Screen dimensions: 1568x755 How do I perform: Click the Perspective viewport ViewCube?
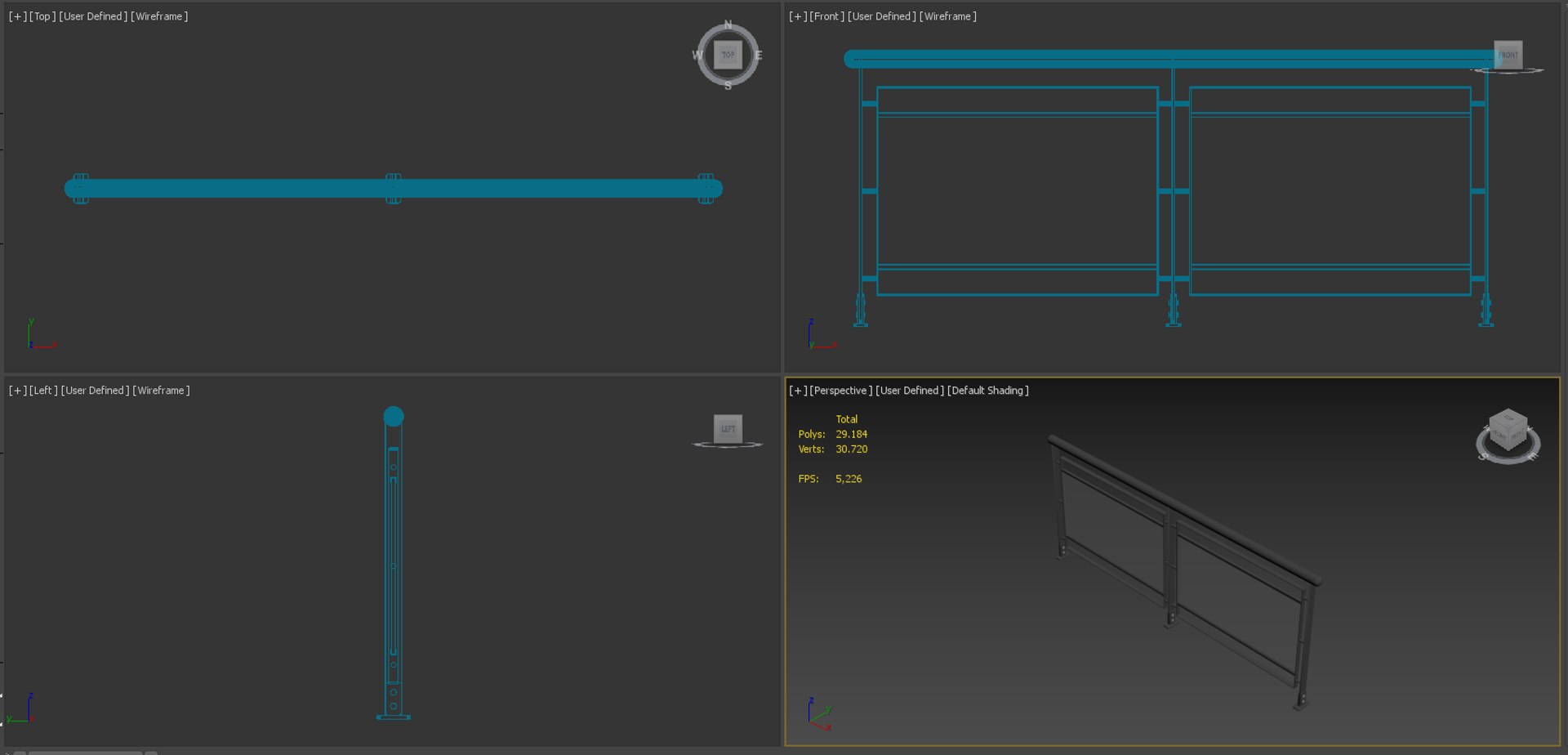coord(1508,435)
